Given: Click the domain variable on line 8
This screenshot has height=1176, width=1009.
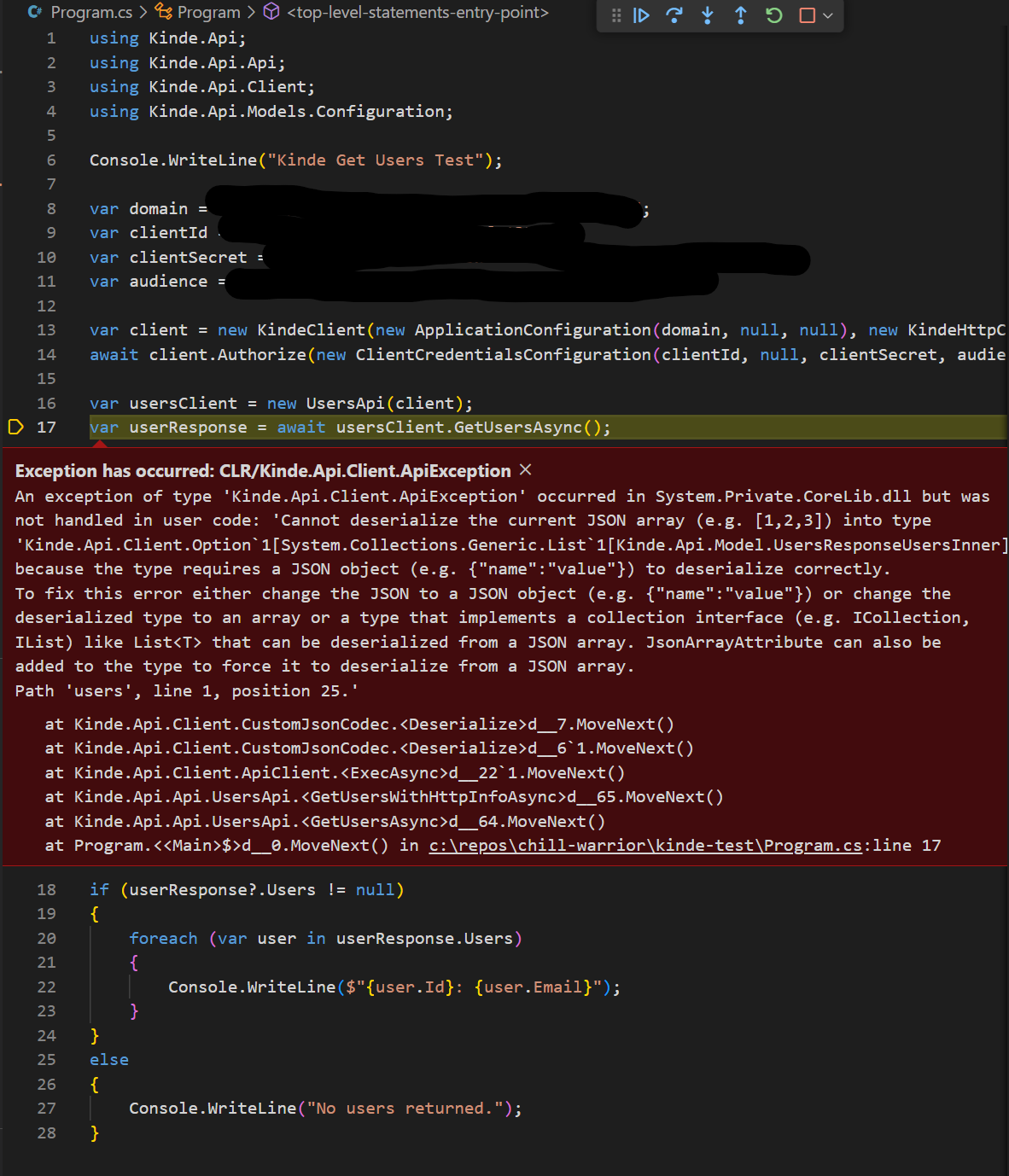Looking at the screenshot, I should tap(158, 209).
